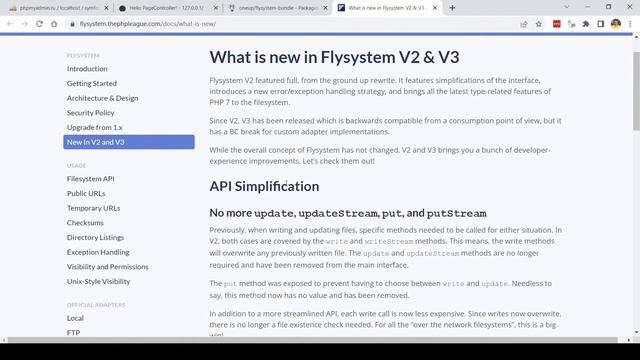Close the What is new in Flysystem tab
This screenshot has width=640, height=360.
click(x=435, y=8)
